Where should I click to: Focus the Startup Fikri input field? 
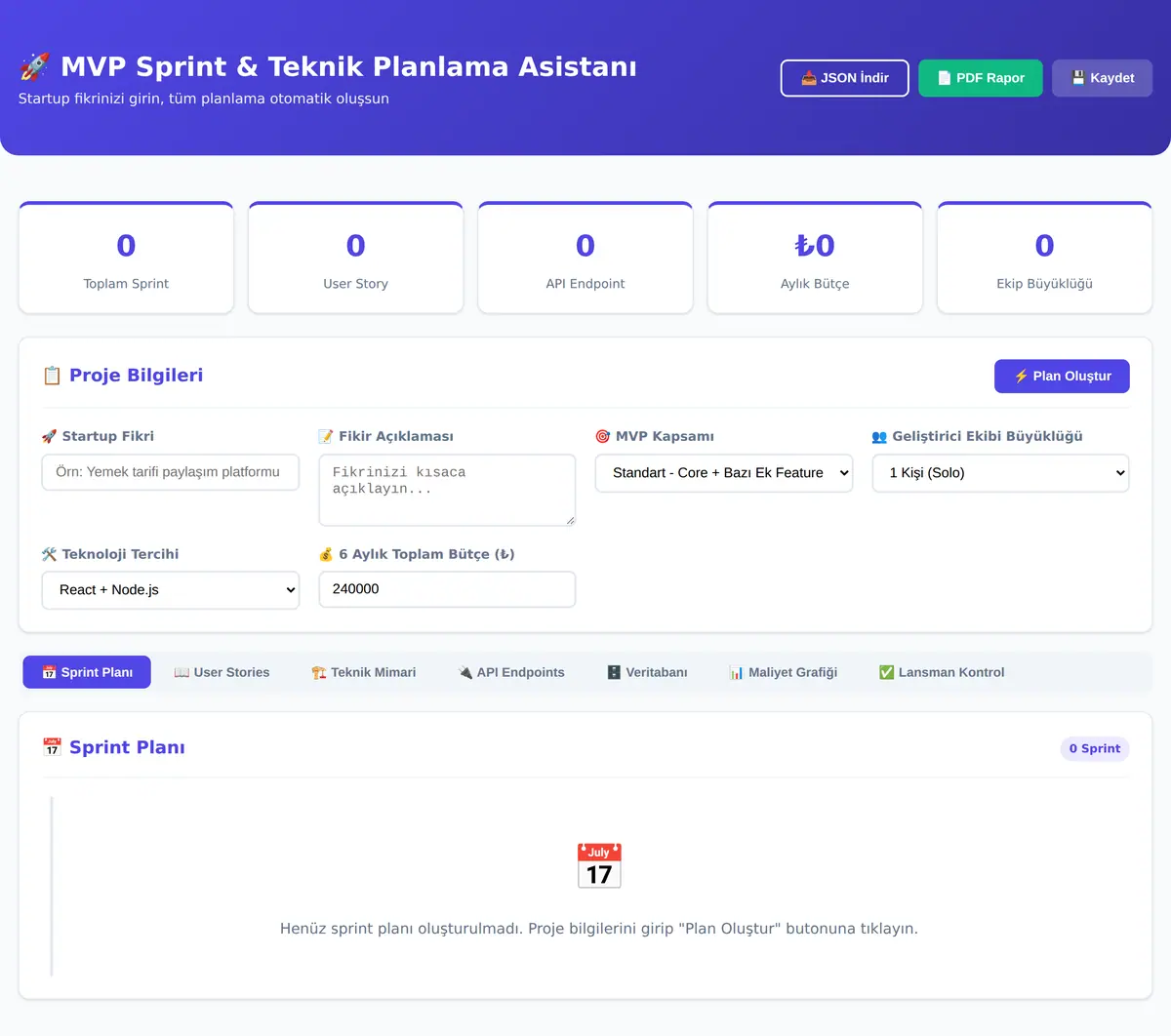click(x=171, y=472)
